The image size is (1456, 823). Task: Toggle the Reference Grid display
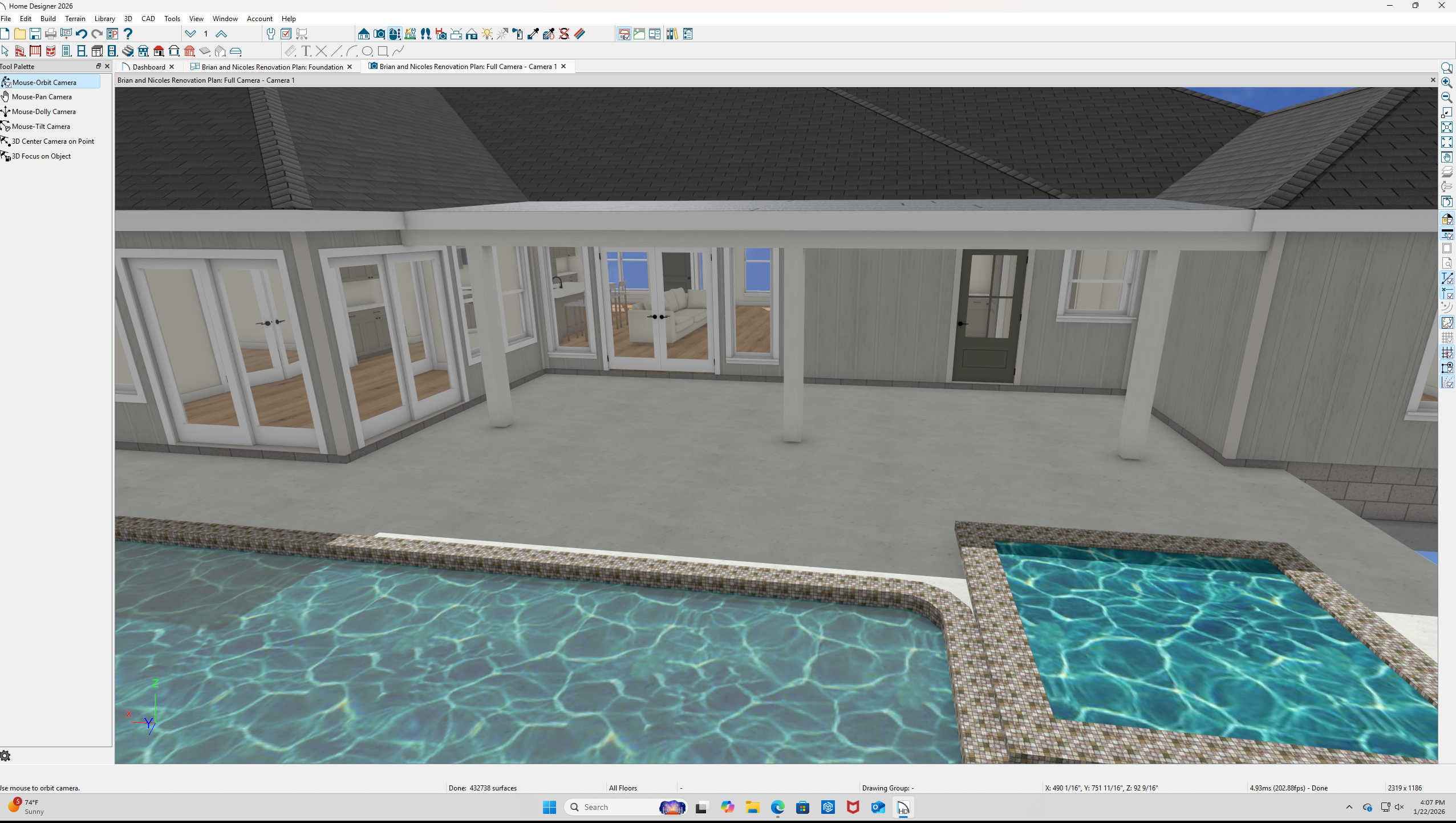click(1447, 338)
